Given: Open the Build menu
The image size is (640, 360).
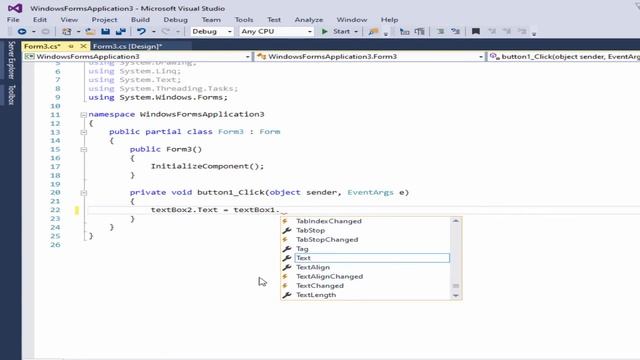Looking at the screenshot, I should [140, 20].
